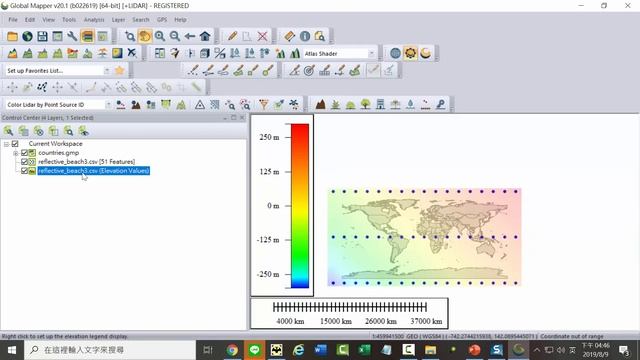This screenshot has width=640, height=360.
Task: Click the Zoom In magnifier
Action: [x=160, y=36]
